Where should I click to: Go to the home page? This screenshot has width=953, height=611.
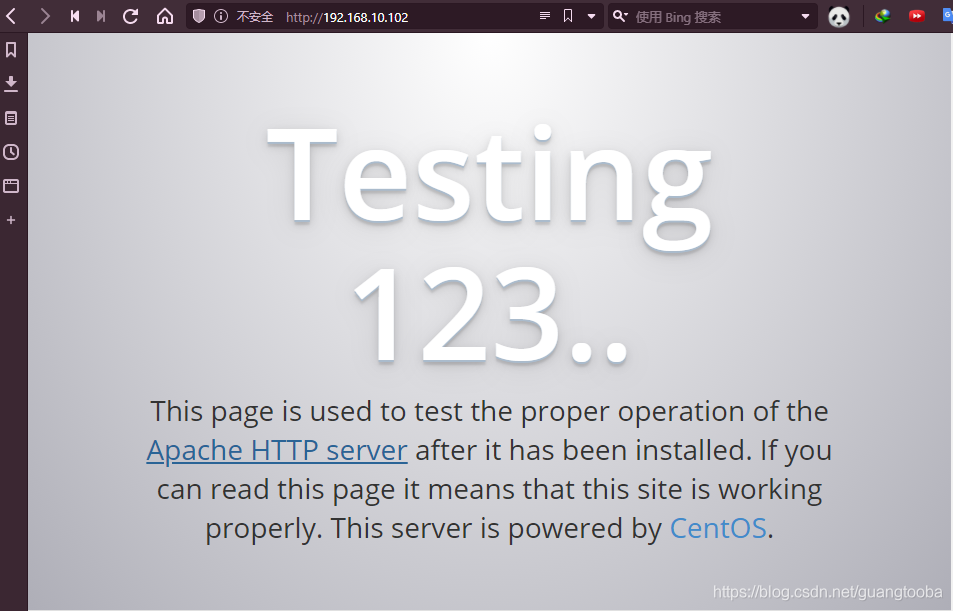point(165,16)
